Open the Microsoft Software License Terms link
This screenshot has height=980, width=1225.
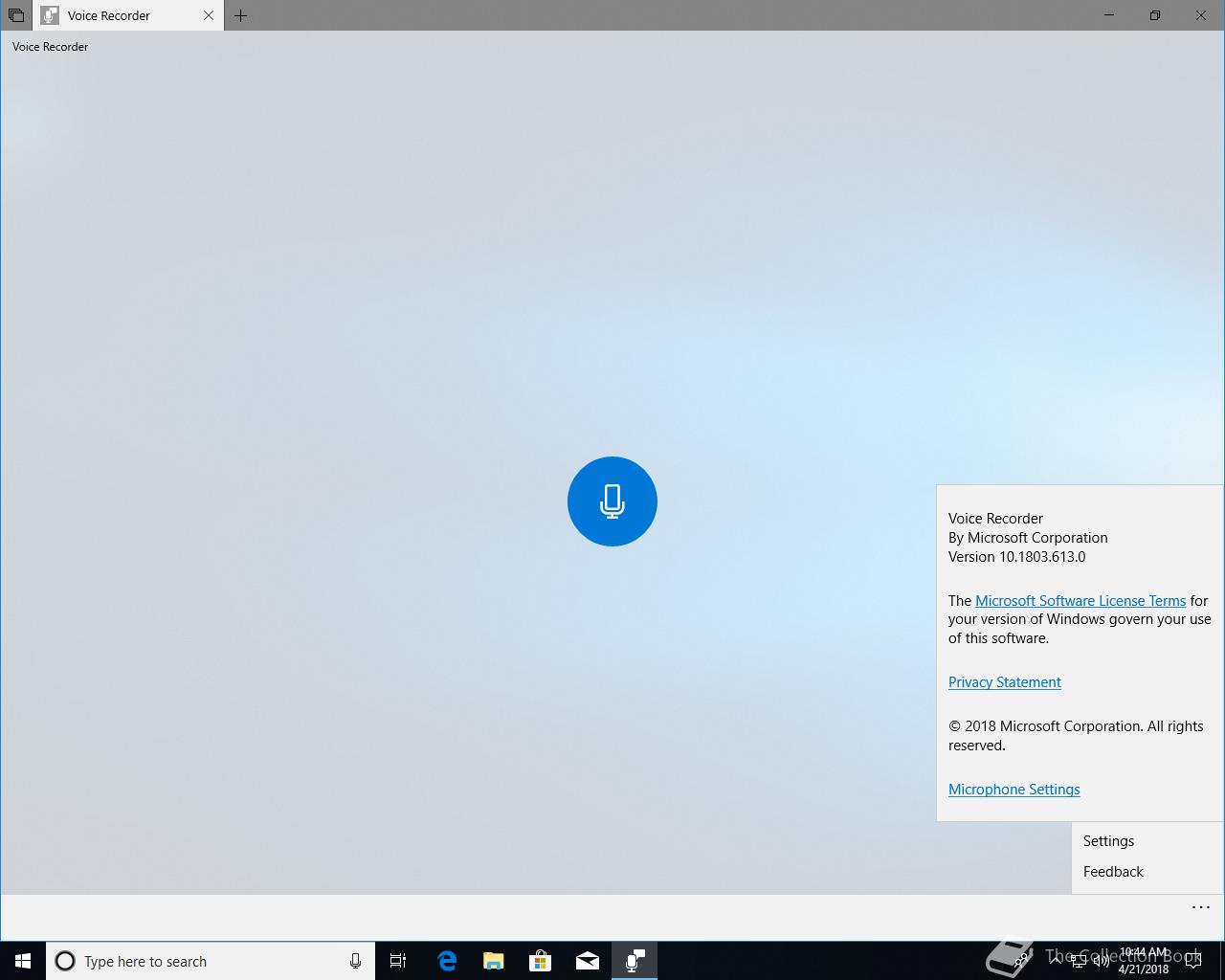1080,600
